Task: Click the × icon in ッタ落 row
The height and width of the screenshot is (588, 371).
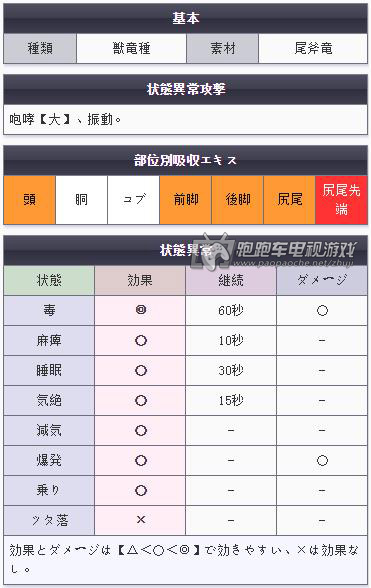Action: pyautogui.click(x=141, y=520)
